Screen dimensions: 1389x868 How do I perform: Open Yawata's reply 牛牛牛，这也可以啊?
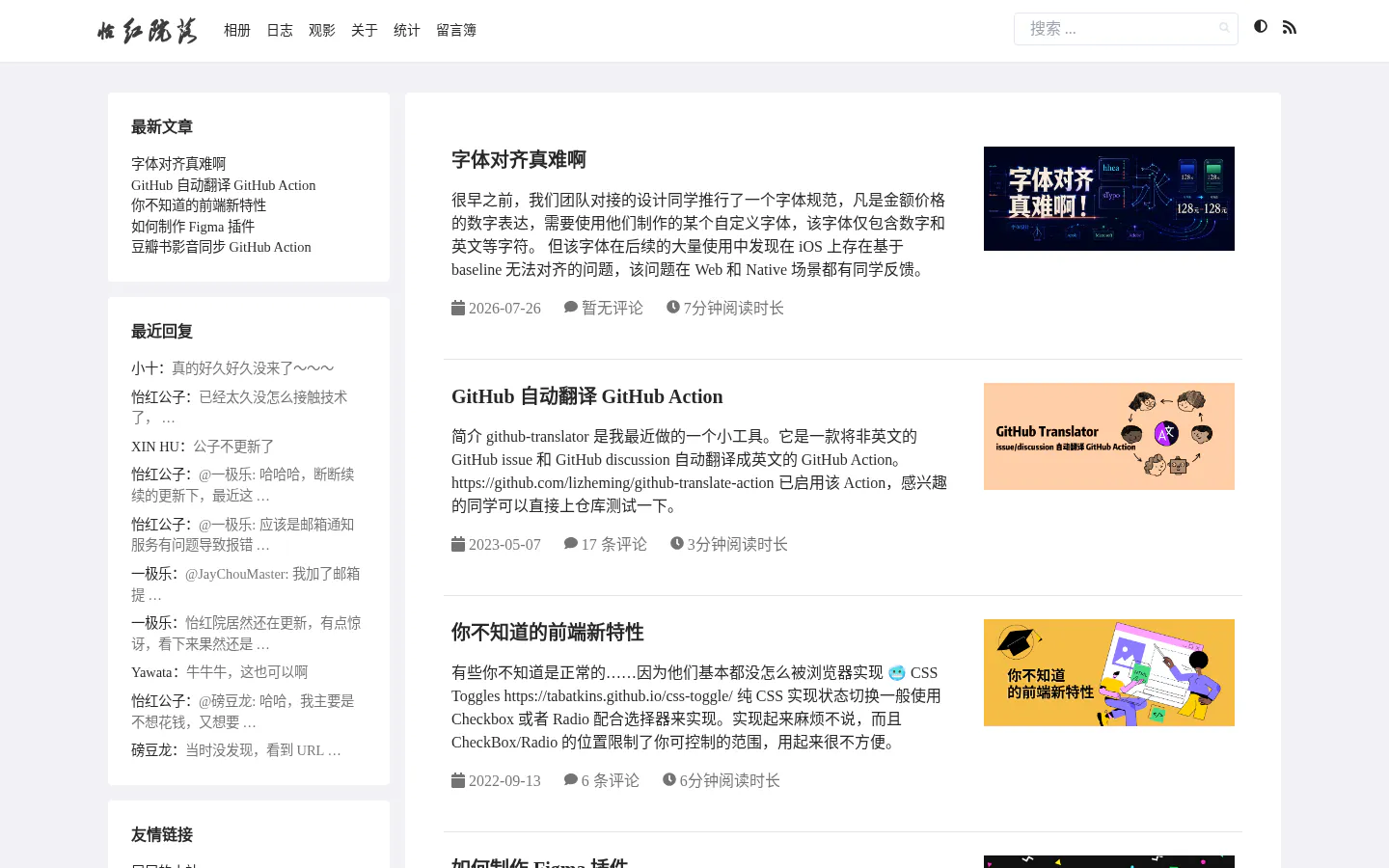pos(247,672)
